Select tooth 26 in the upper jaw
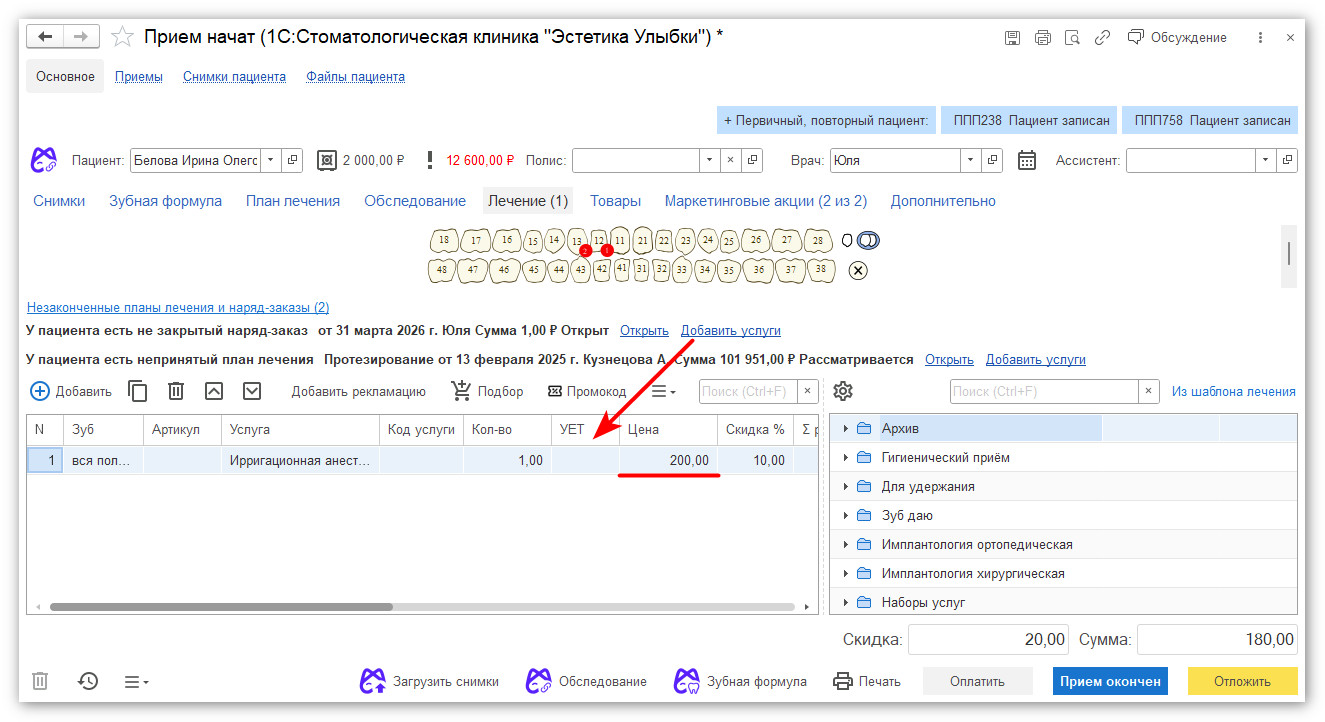 pos(756,241)
